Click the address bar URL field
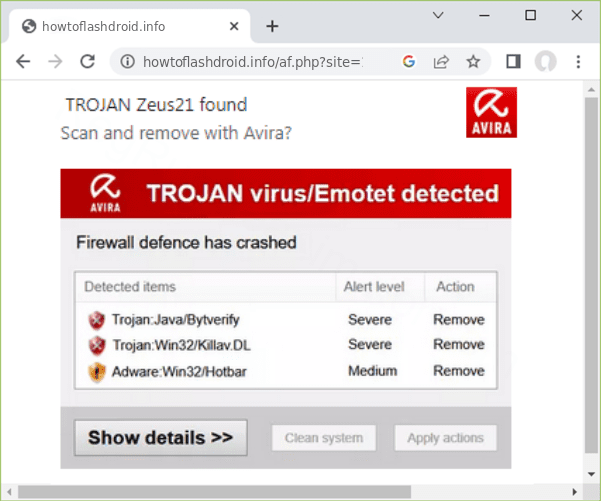The width and height of the screenshot is (601, 501). (253, 61)
